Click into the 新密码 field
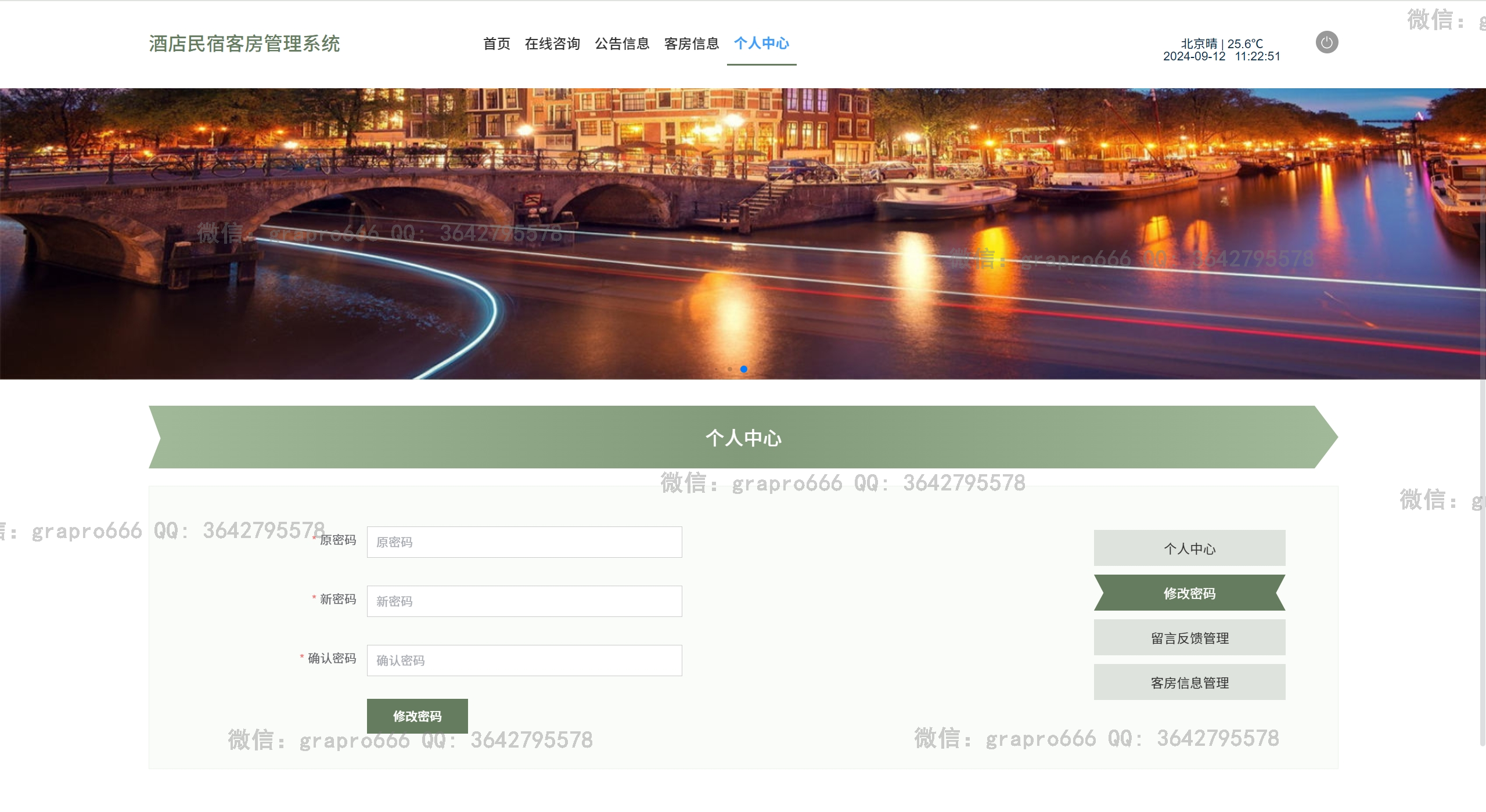Image resolution: width=1486 pixels, height=812 pixels. click(524, 601)
